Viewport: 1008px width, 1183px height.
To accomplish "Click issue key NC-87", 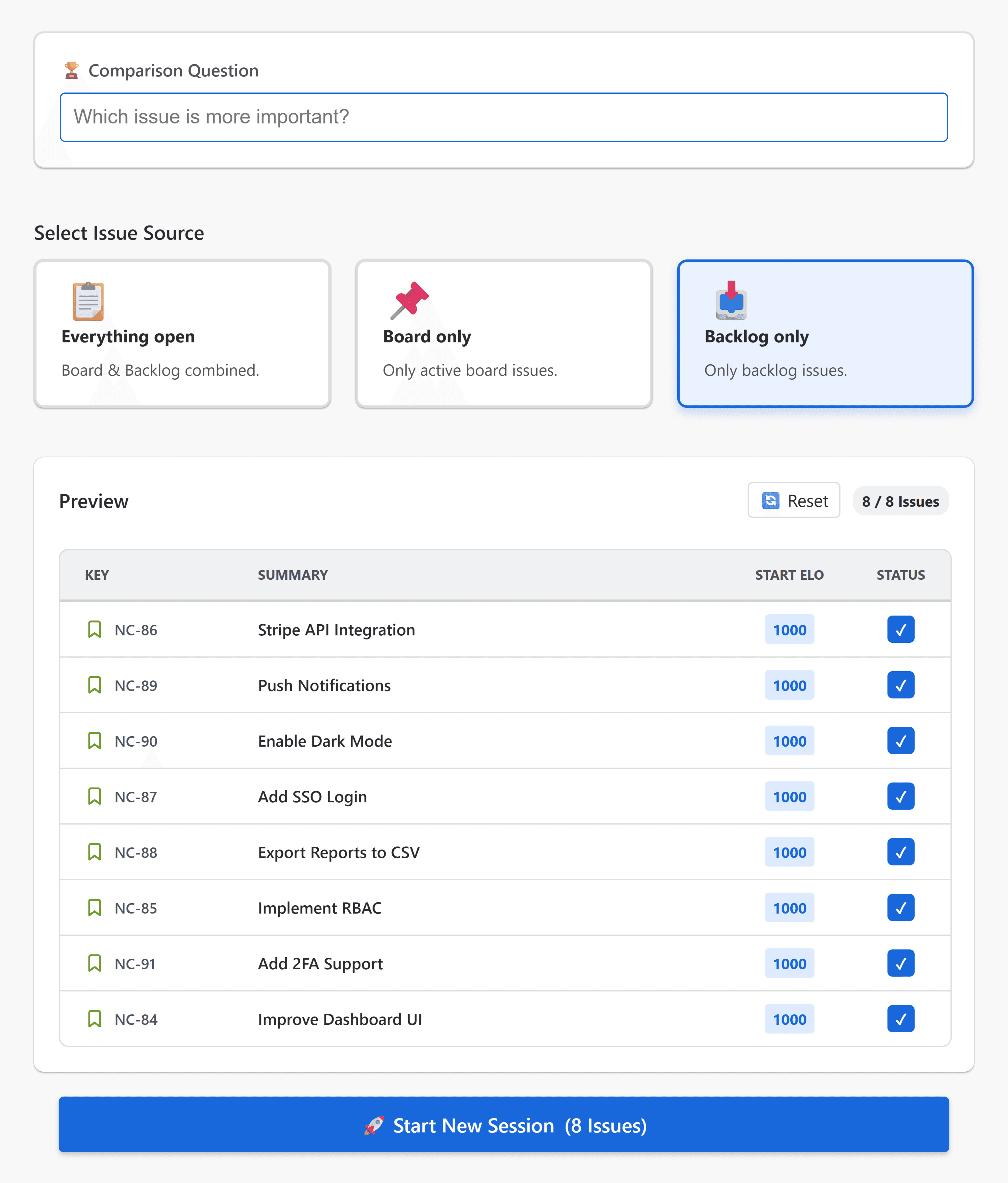I will (x=136, y=796).
